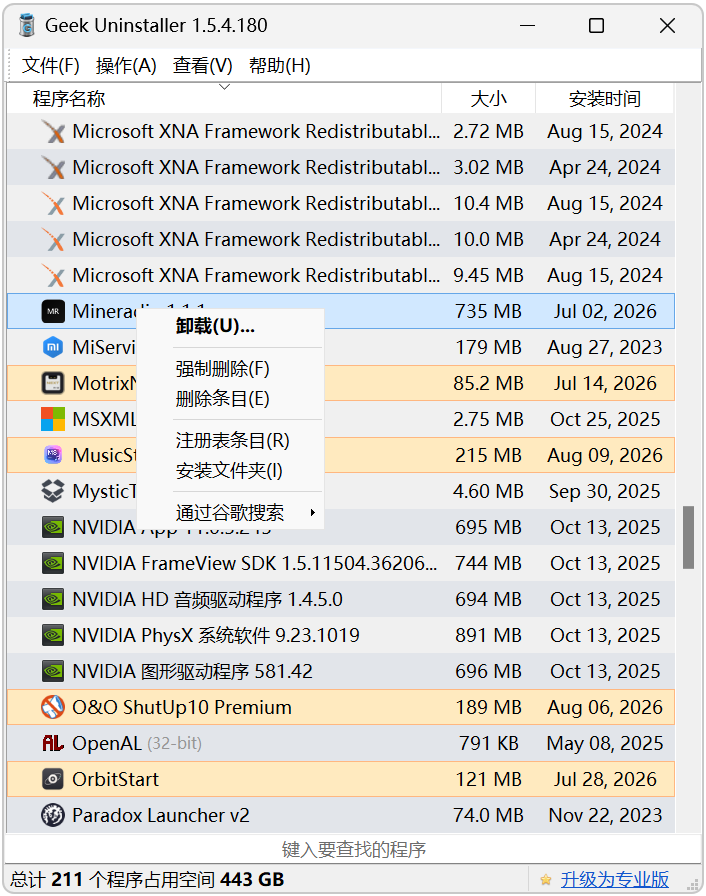Click the Jul 14, 2026 date cell
This screenshot has width=706, height=896.
605,383
